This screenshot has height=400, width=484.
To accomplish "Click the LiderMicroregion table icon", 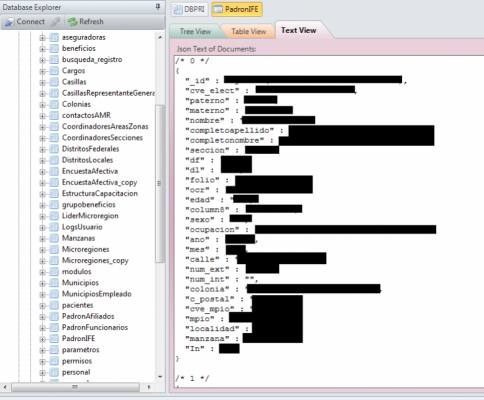I will point(54,216).
